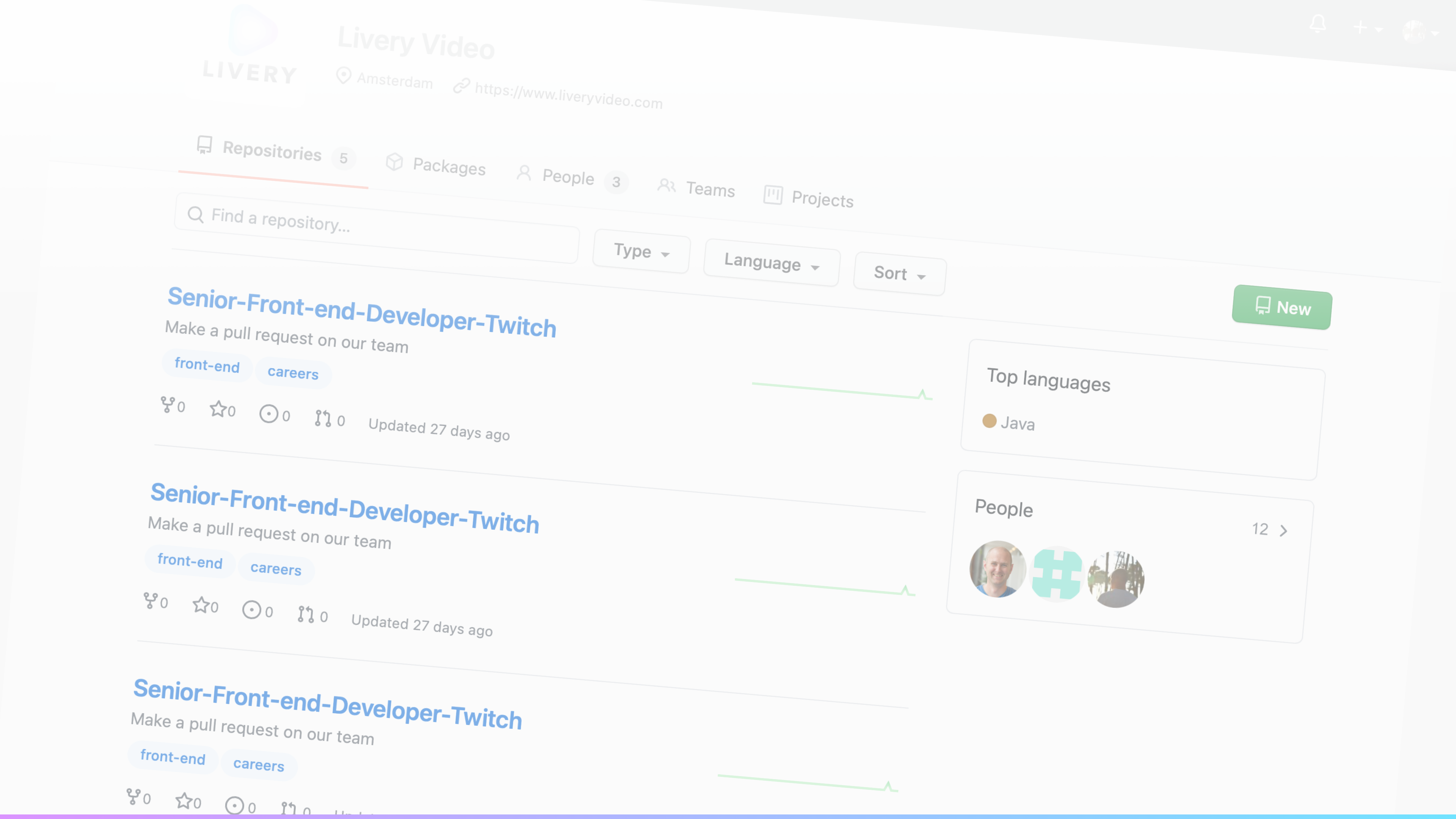This screenshot has width=1456, height=819.
Task: Click careers topic tag in third repository
Action: (259, 764)
